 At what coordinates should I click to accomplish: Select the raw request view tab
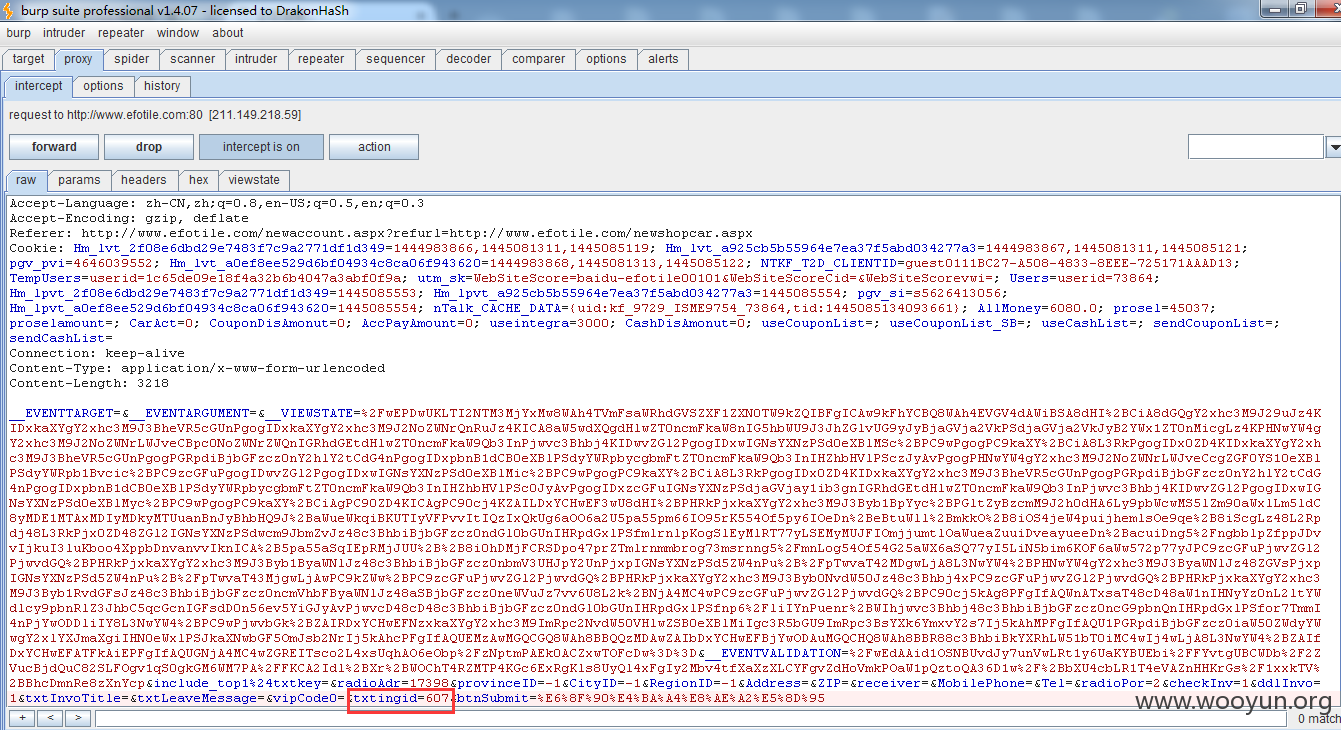[x=26, y=180]
